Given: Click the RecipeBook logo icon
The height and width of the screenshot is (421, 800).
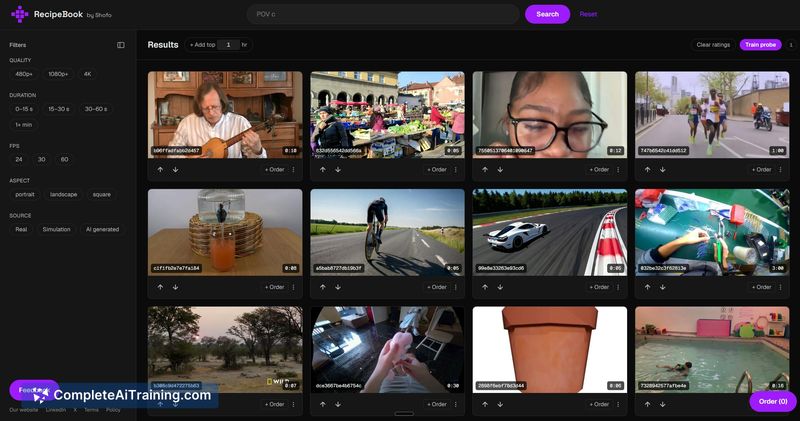Looking at the screenshot, I should [19, 14].
